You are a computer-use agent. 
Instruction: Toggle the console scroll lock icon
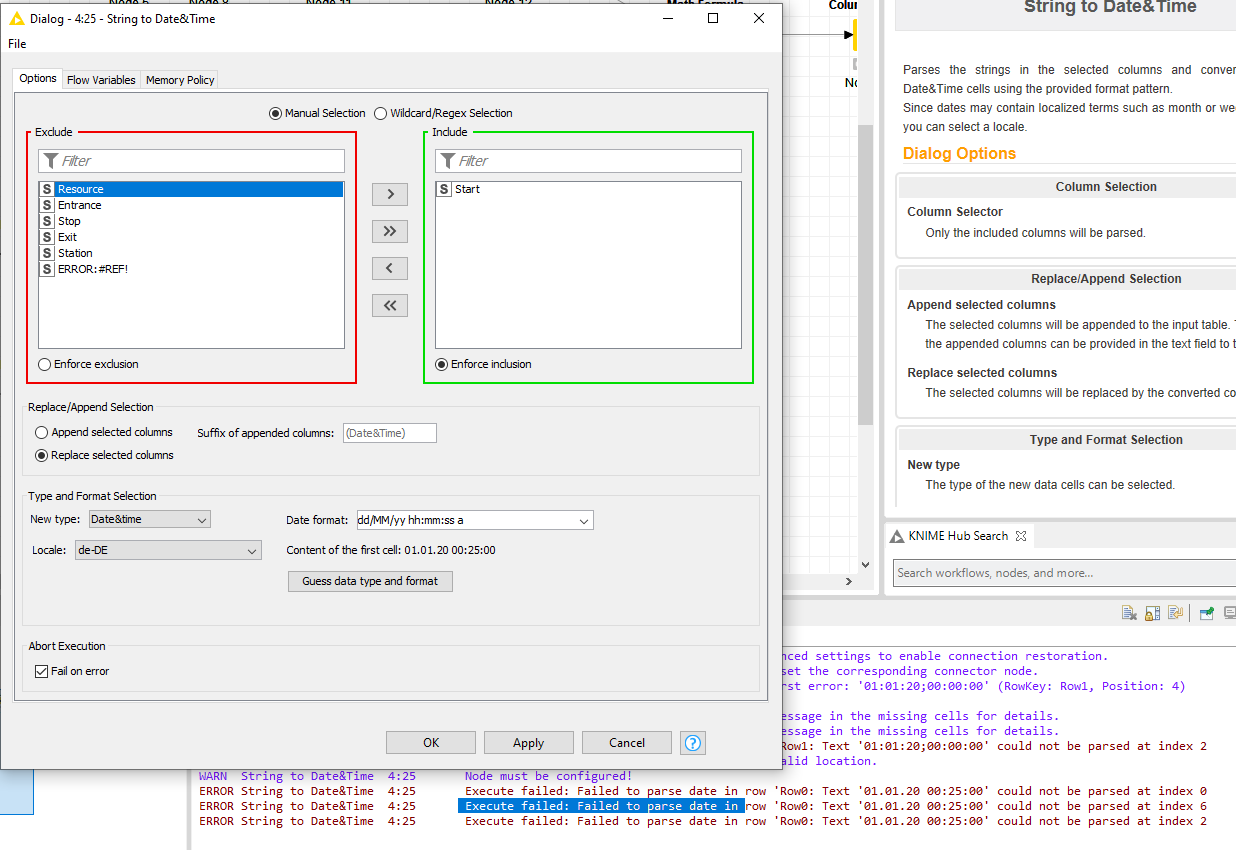(1152, 614)
